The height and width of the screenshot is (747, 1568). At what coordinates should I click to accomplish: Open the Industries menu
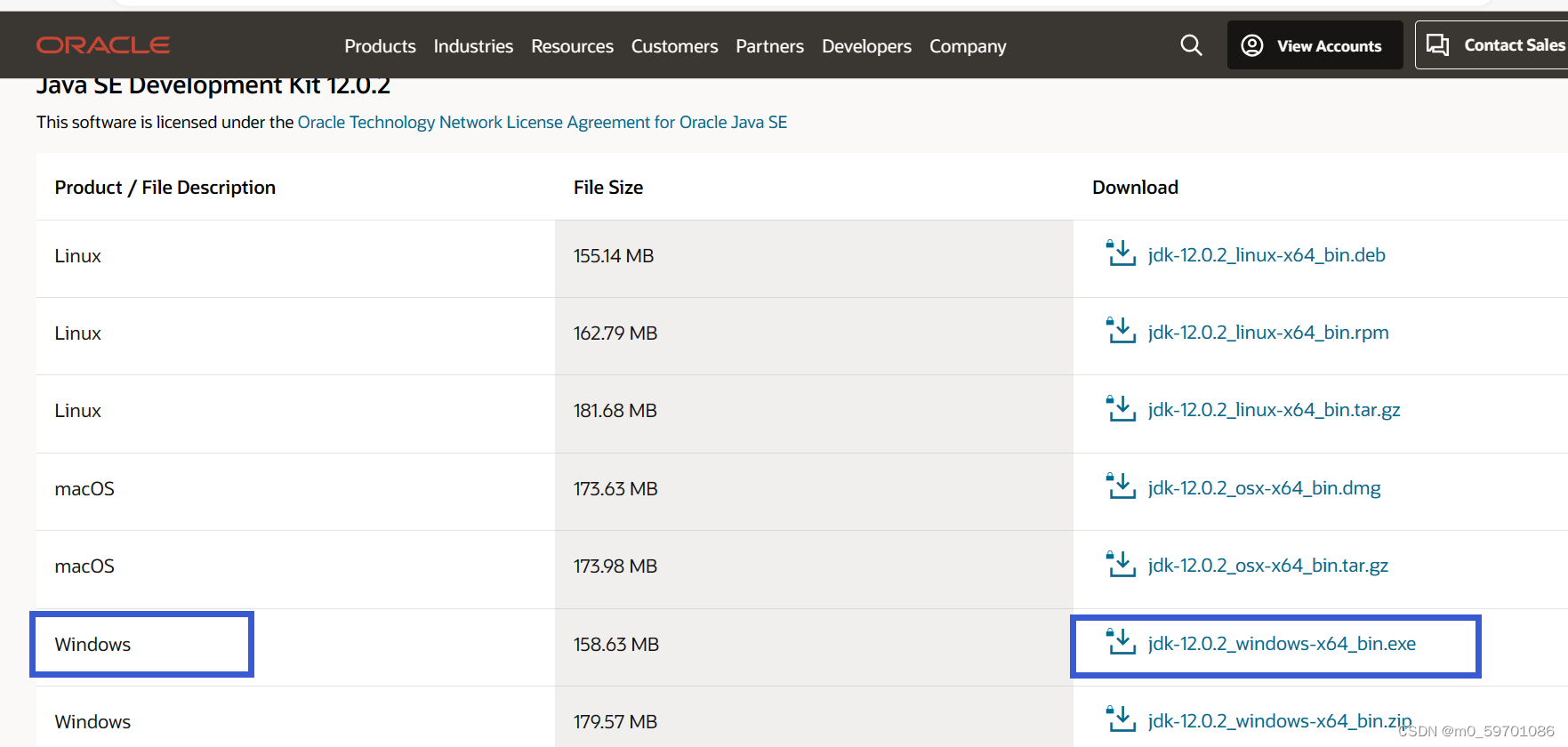473,46
